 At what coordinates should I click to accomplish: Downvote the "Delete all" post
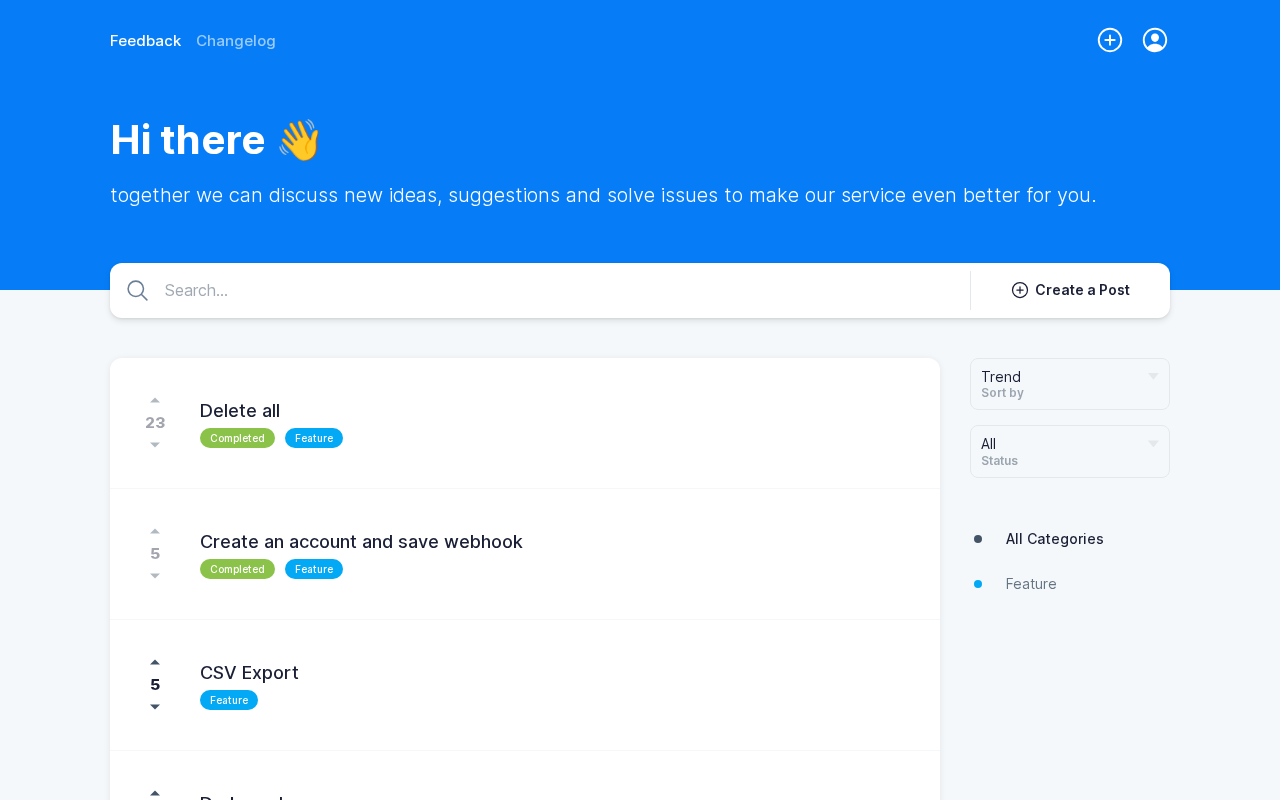coord(155,445)
